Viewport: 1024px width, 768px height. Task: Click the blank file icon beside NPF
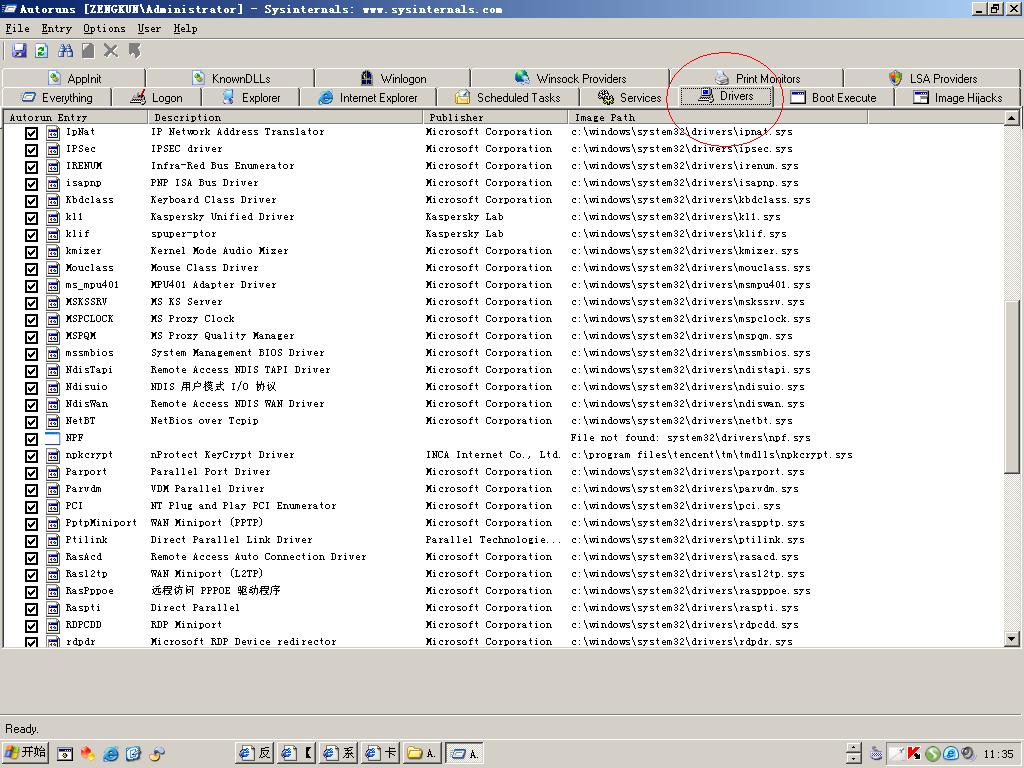[x=53, y=438]
